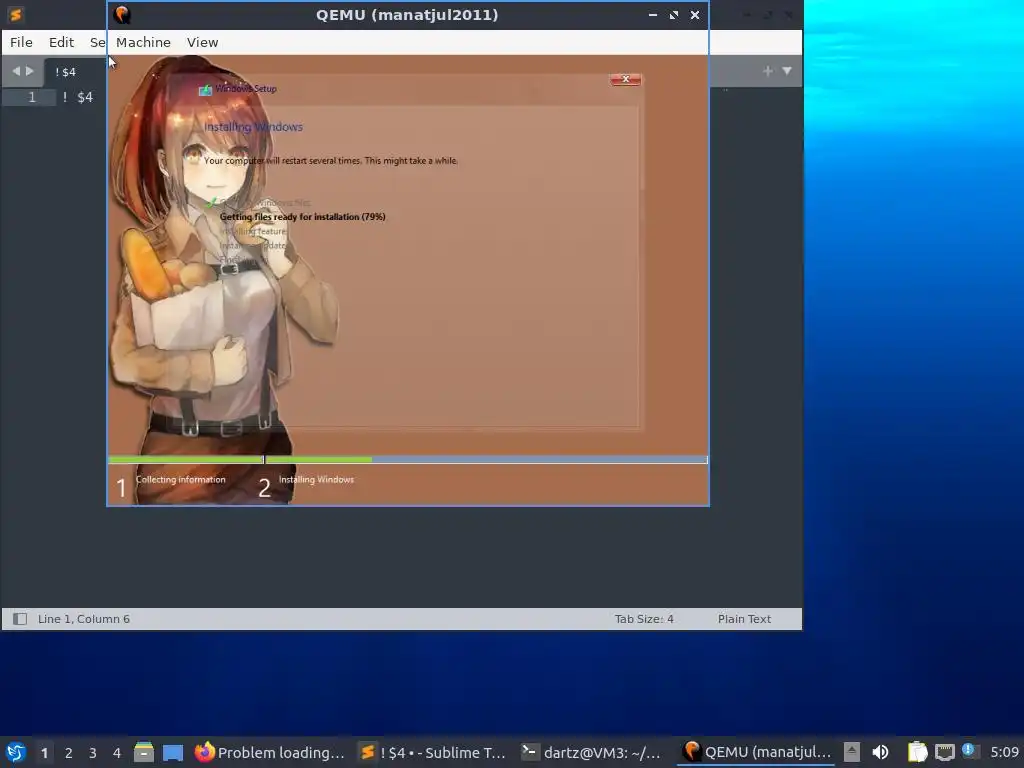This screenshot has height=768, width=1024.
Task: Close the Windows Setup dialog with red X
Action: [x=625, y=79]
